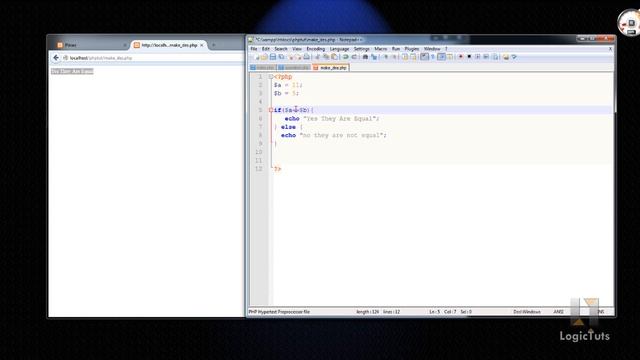Click the Save All toolbar icon
Screen dimensions: 640x360
281,57
